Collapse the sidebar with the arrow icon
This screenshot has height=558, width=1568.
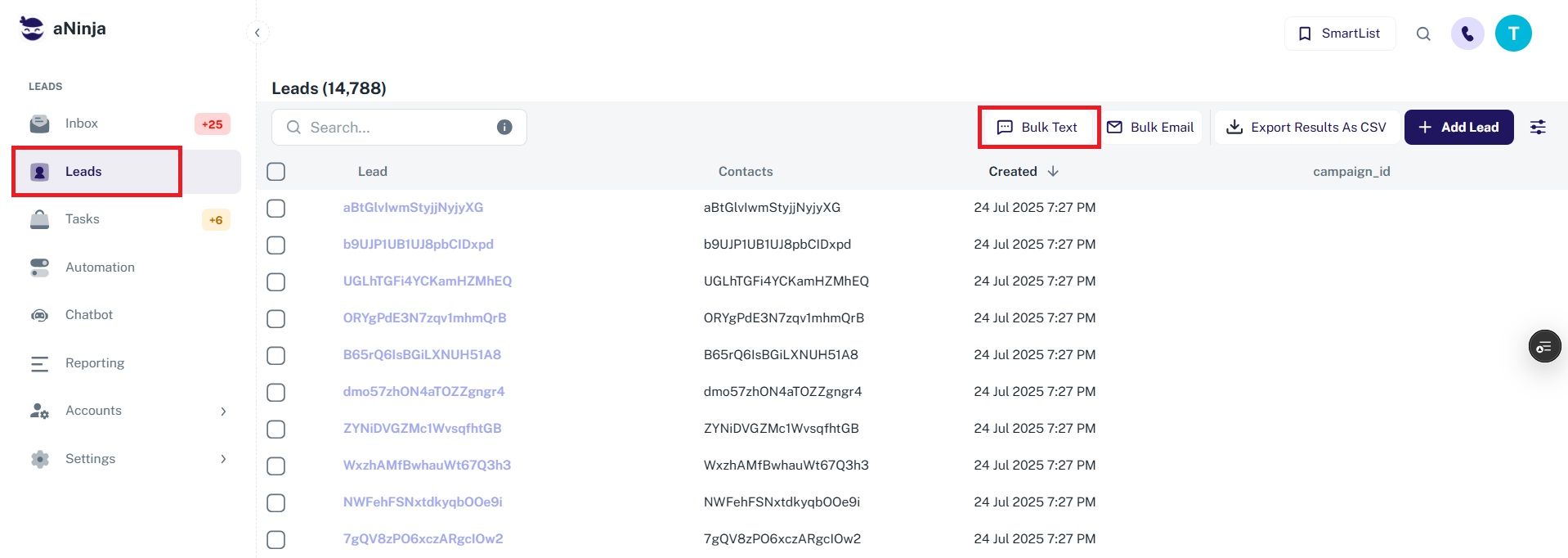click(258, 33)
